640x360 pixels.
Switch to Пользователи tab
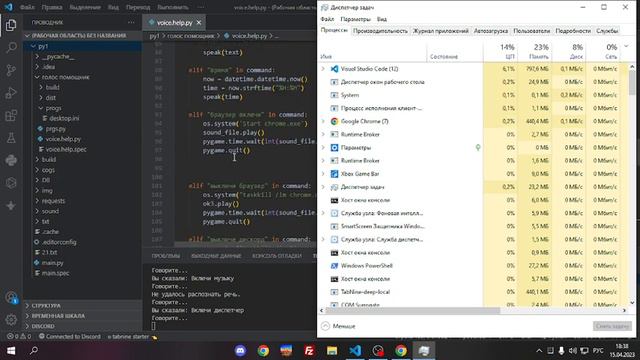click(531, 31)
